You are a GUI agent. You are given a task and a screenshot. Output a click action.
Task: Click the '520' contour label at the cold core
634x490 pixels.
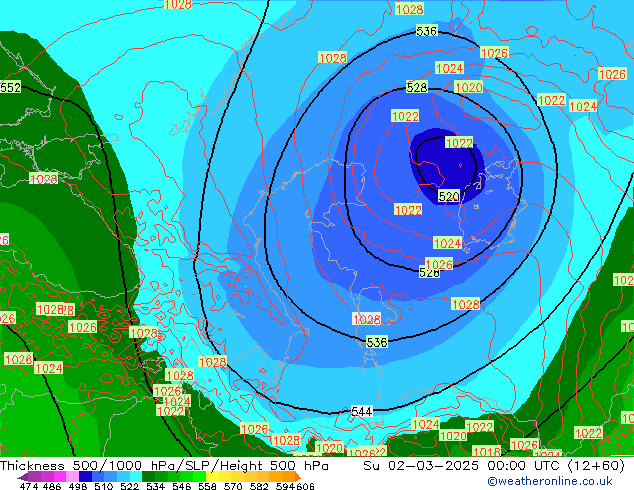(x=449, y=196)
